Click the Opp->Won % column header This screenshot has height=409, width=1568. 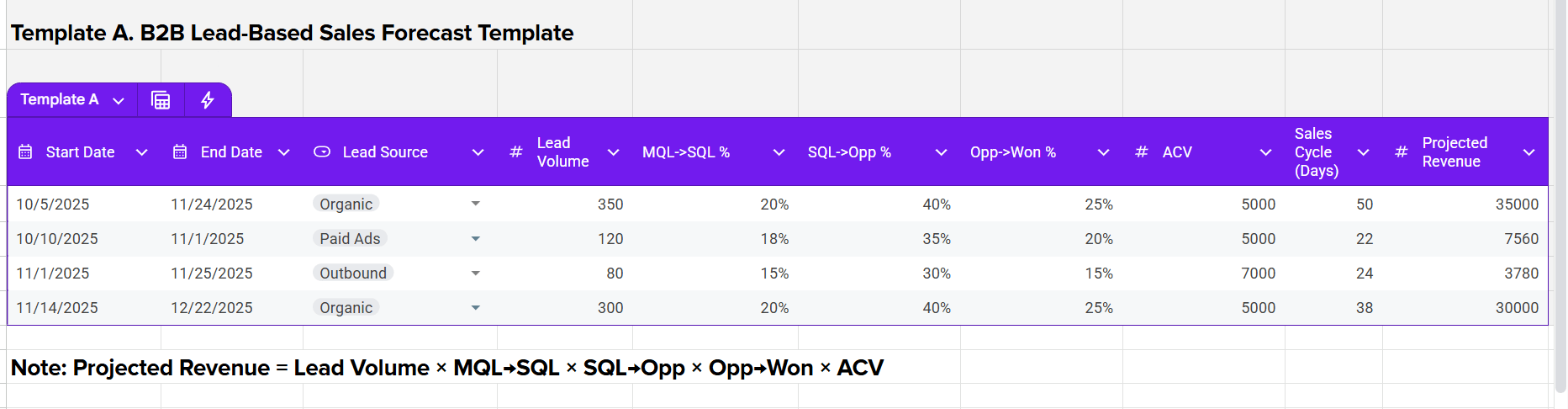pos(1013,152)
